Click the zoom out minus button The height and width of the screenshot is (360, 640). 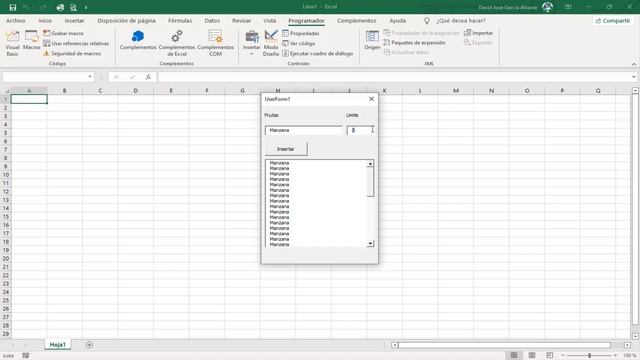(x=563, y=356)
